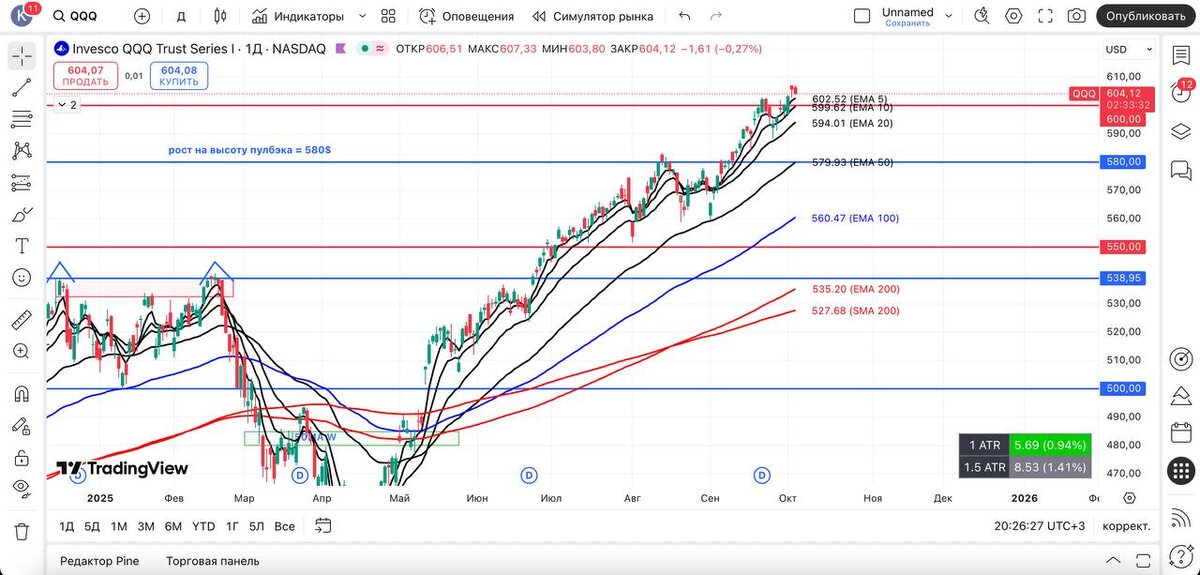This screenshot has height=575, width=1200.
Task: Launch Симулятор рынка replay
Action: pos(593,16)
